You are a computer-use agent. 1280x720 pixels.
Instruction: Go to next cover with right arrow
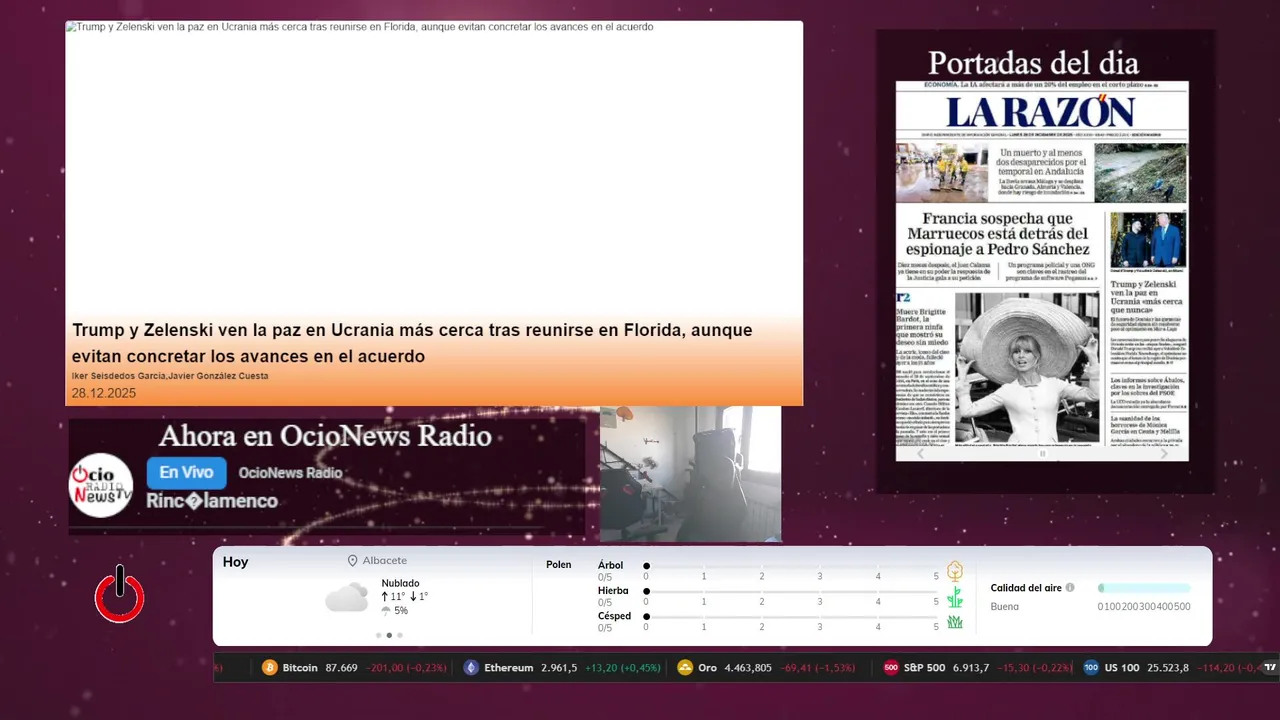[x=1164, y=453]
